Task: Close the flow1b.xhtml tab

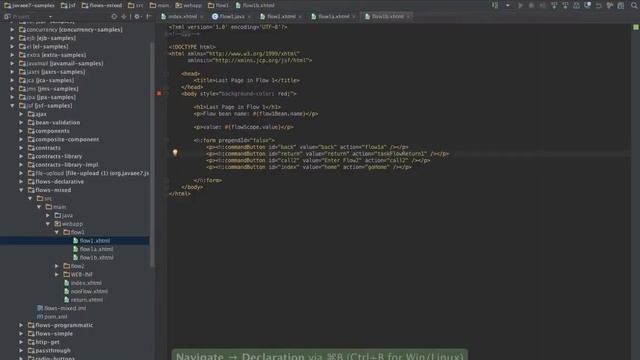Action: click(408, 17)
